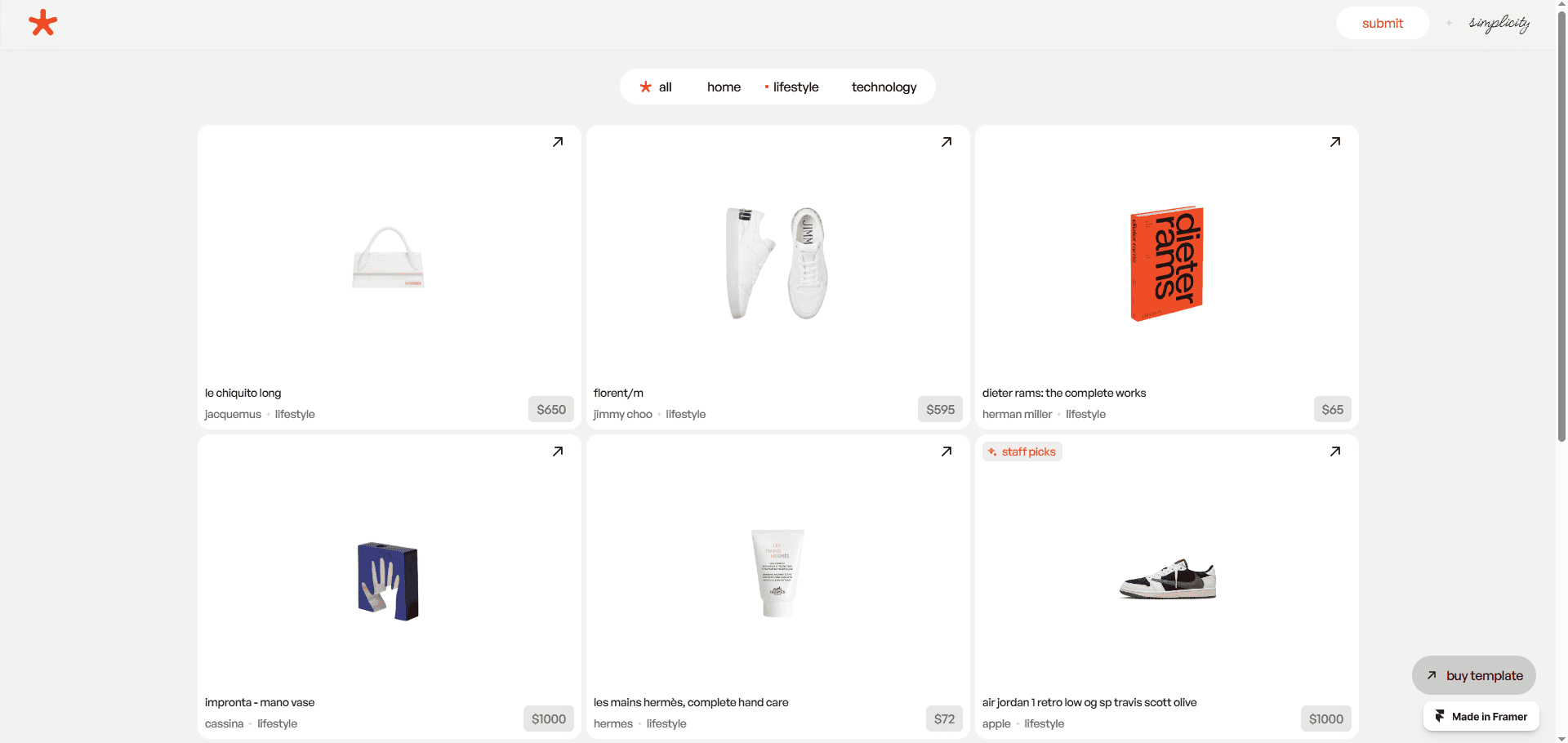
Task: Click impronta - mano vase title
Action: [x=260, y=702]
